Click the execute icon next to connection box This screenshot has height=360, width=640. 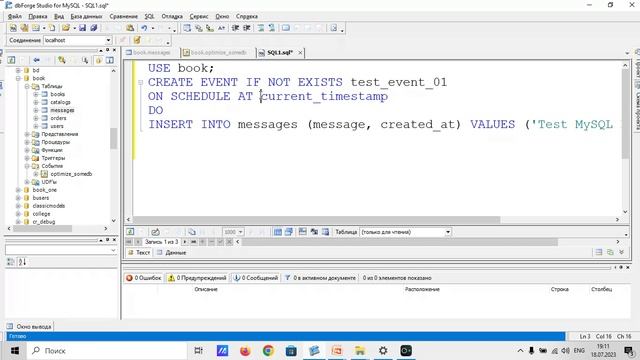[137, 40]
